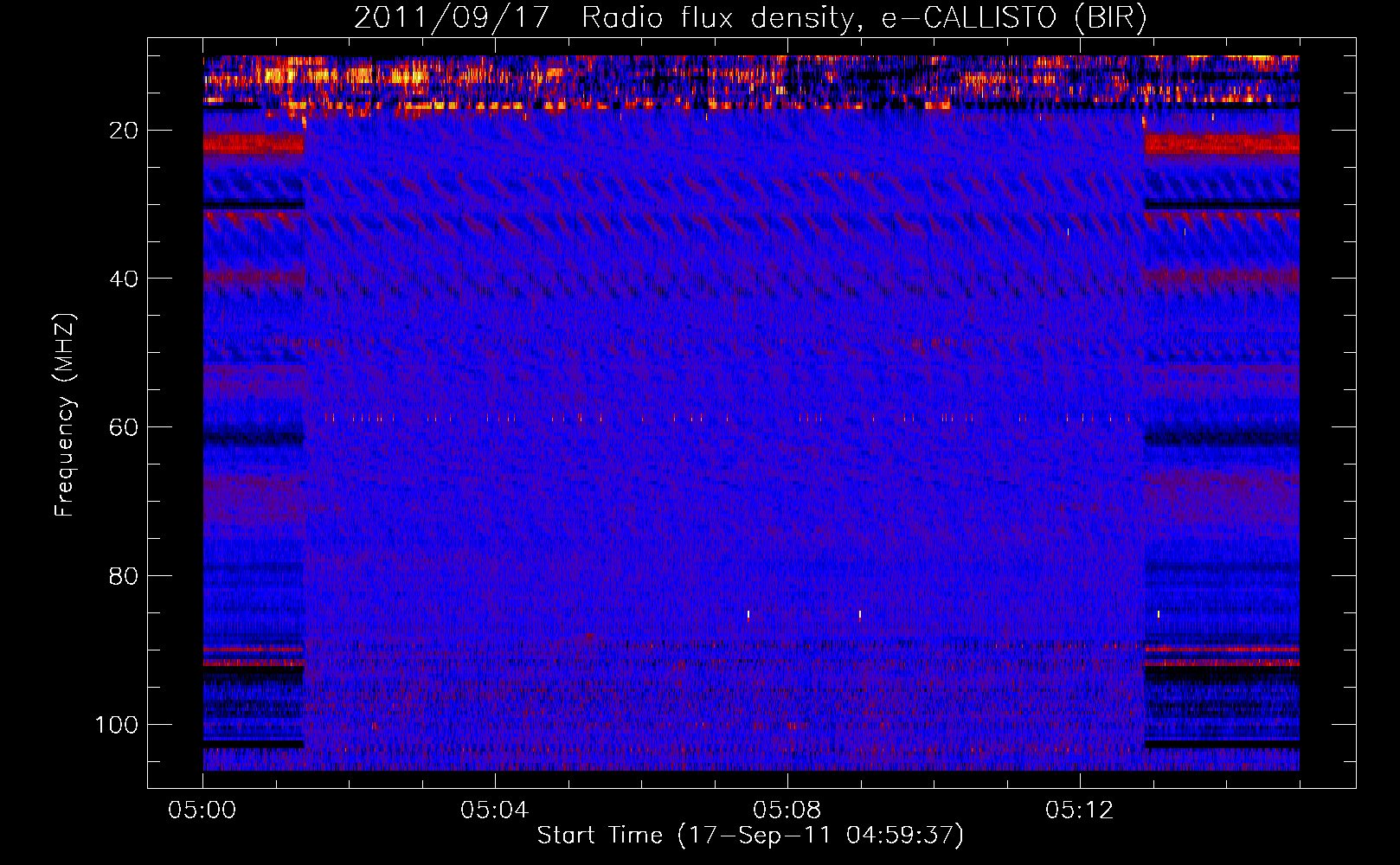The width and height of the screenshot is (1400, 865).
Task: Click the 60 frequency tick label
Action: [x=124, y=427]
